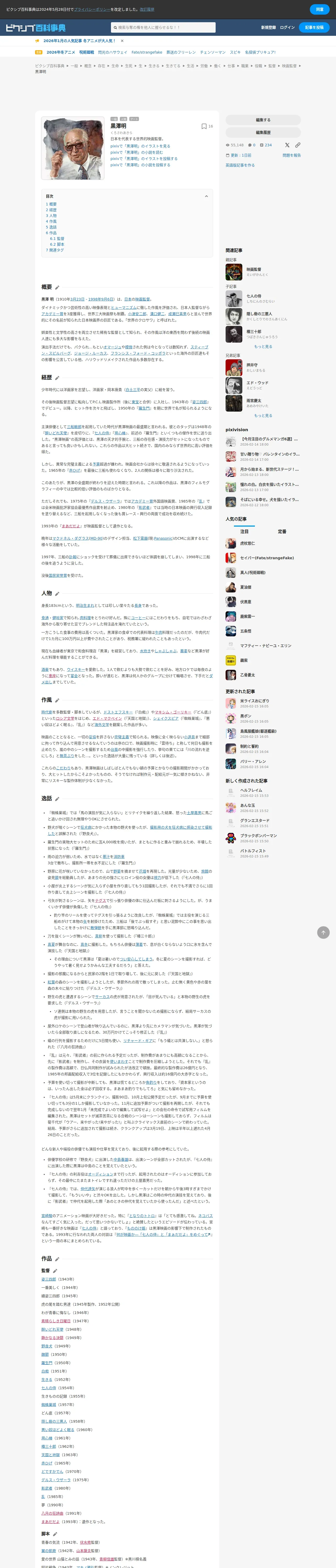Edit the 監督 subsection via pencil icon

(x=55, y=1271)
